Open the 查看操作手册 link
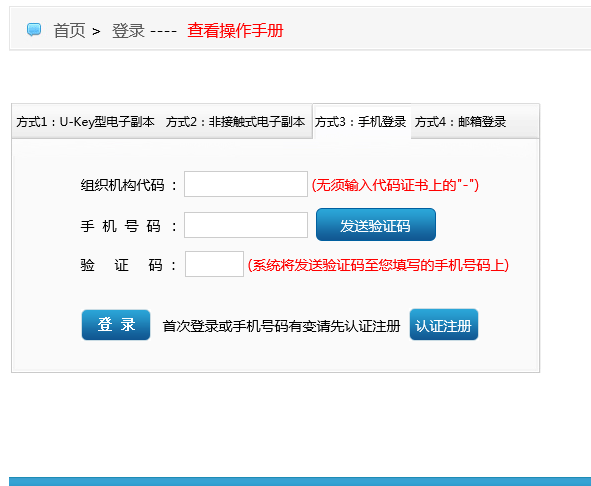Screen dimensions: 591x486 pyautogui.click(x=235, y=31)
